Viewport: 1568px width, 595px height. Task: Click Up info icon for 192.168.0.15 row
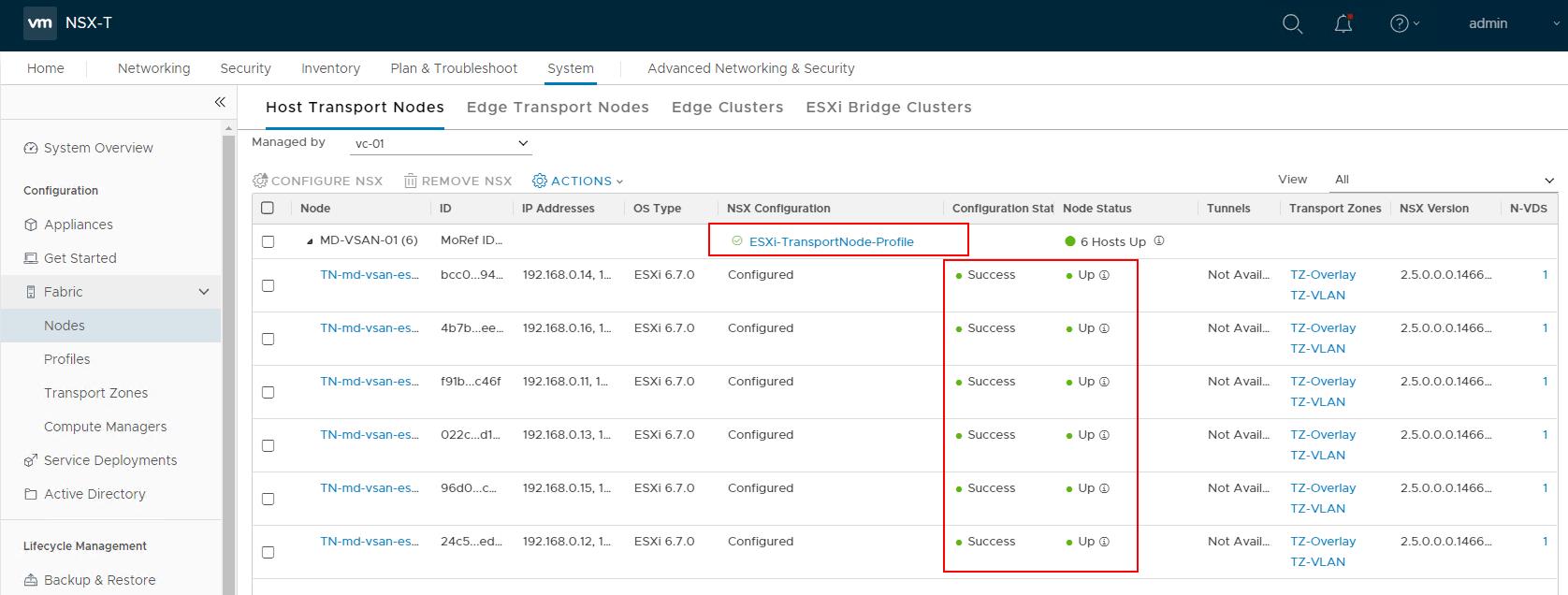(1104, 488)
